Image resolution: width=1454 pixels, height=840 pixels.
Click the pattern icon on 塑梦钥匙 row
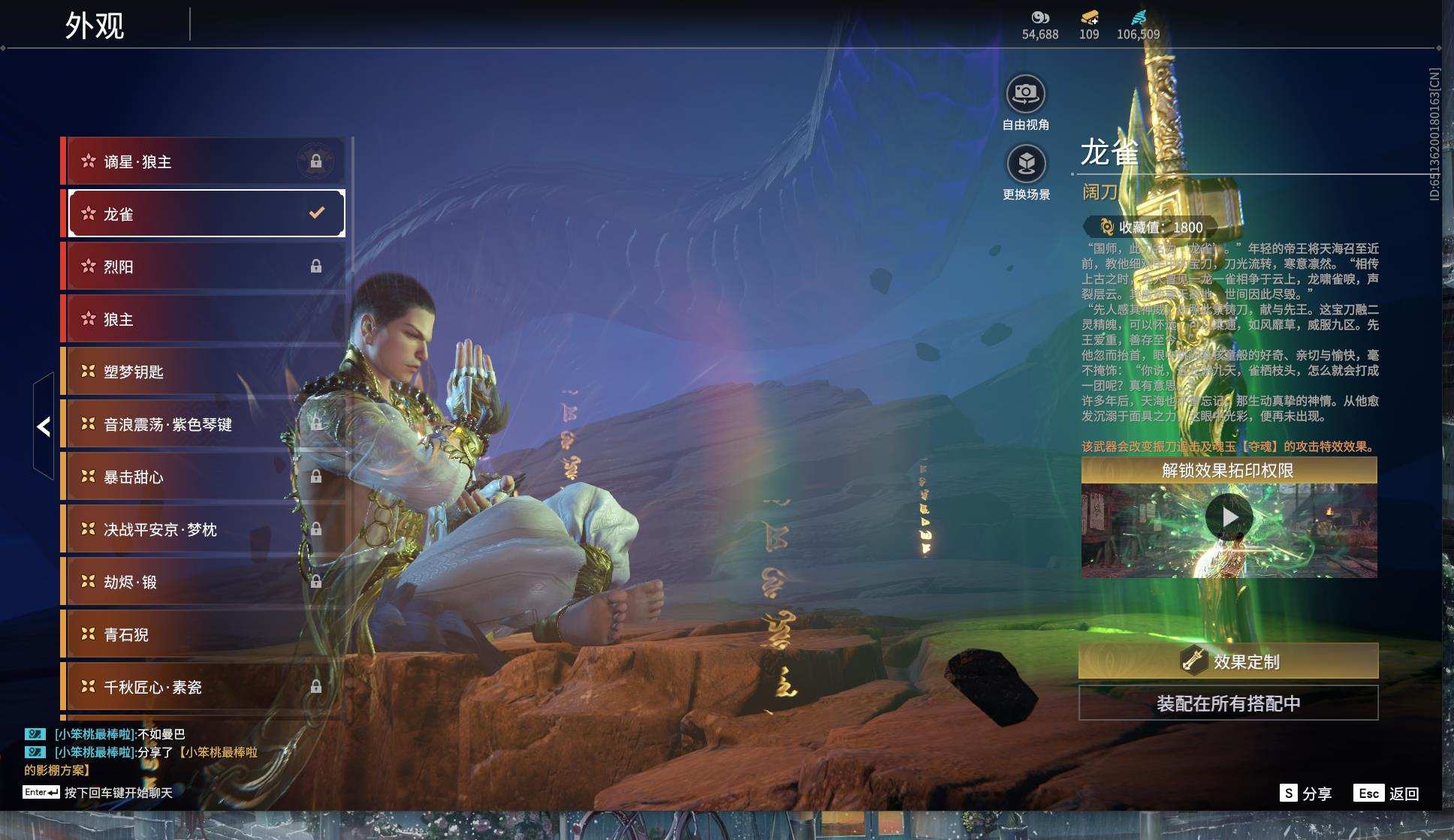pyautogui.click(x=89, y=372)
